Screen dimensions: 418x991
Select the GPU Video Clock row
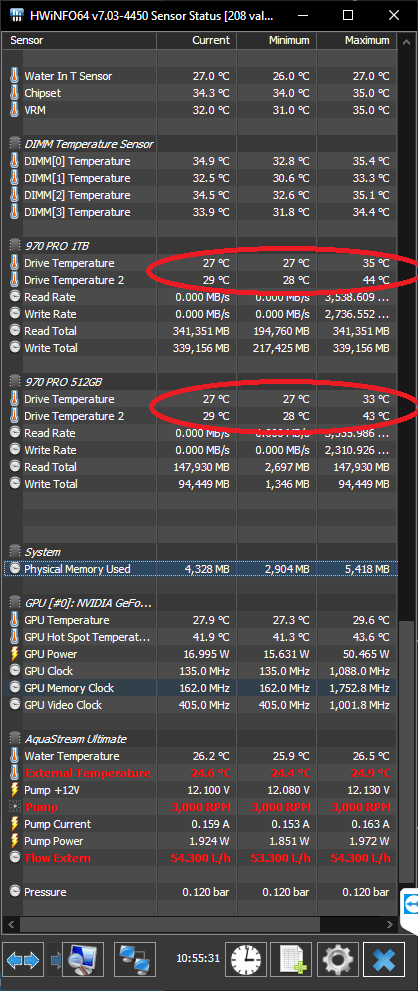pyautogui.click(x=201, y=705)
